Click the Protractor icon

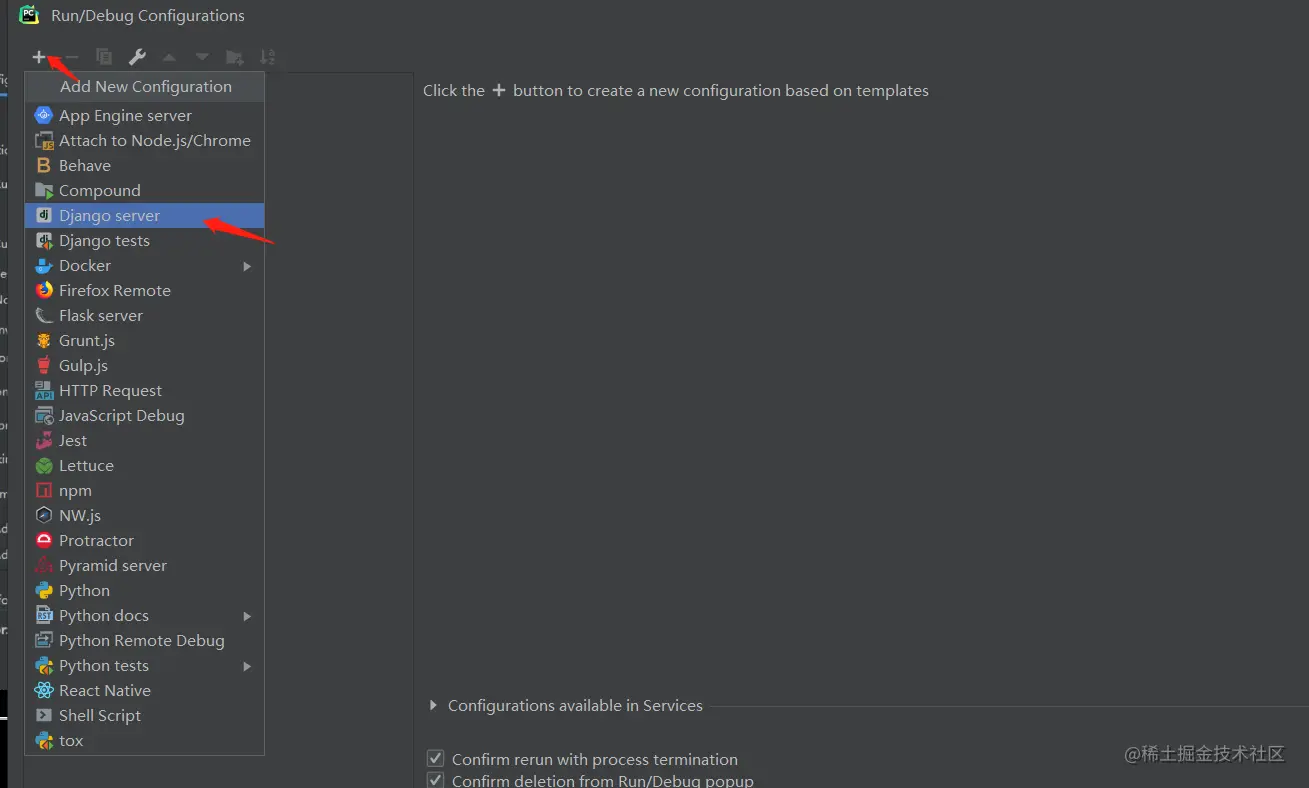click(x=44, y=540)
